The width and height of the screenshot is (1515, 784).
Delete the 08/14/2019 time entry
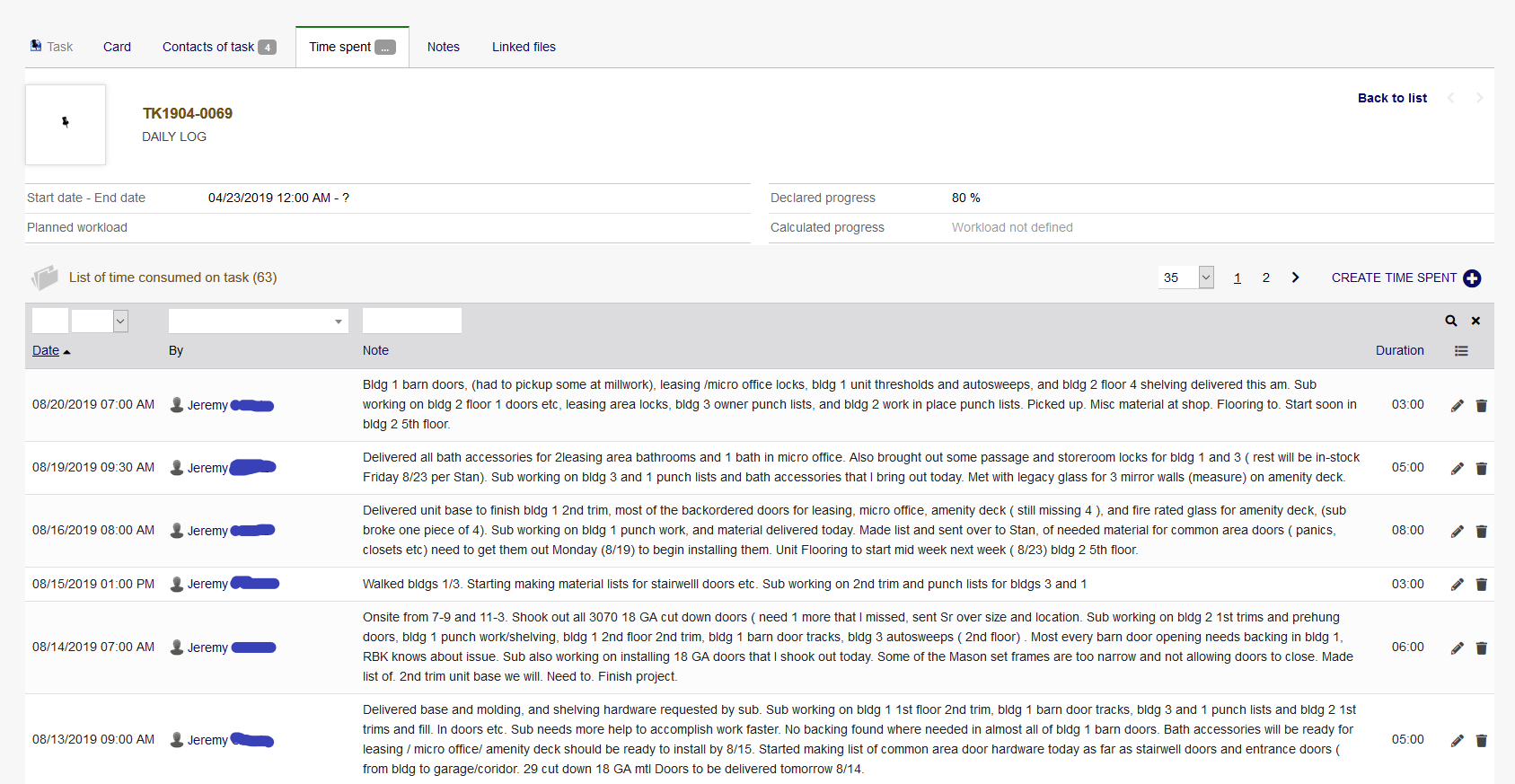(x=1481, y=648)
